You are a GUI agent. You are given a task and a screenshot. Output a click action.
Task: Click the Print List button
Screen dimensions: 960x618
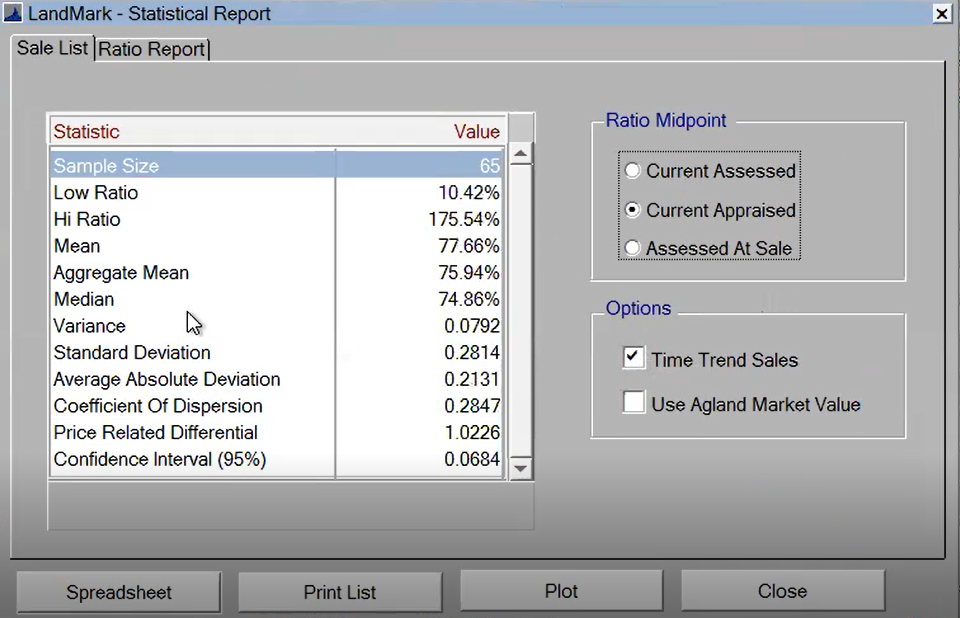339,591
